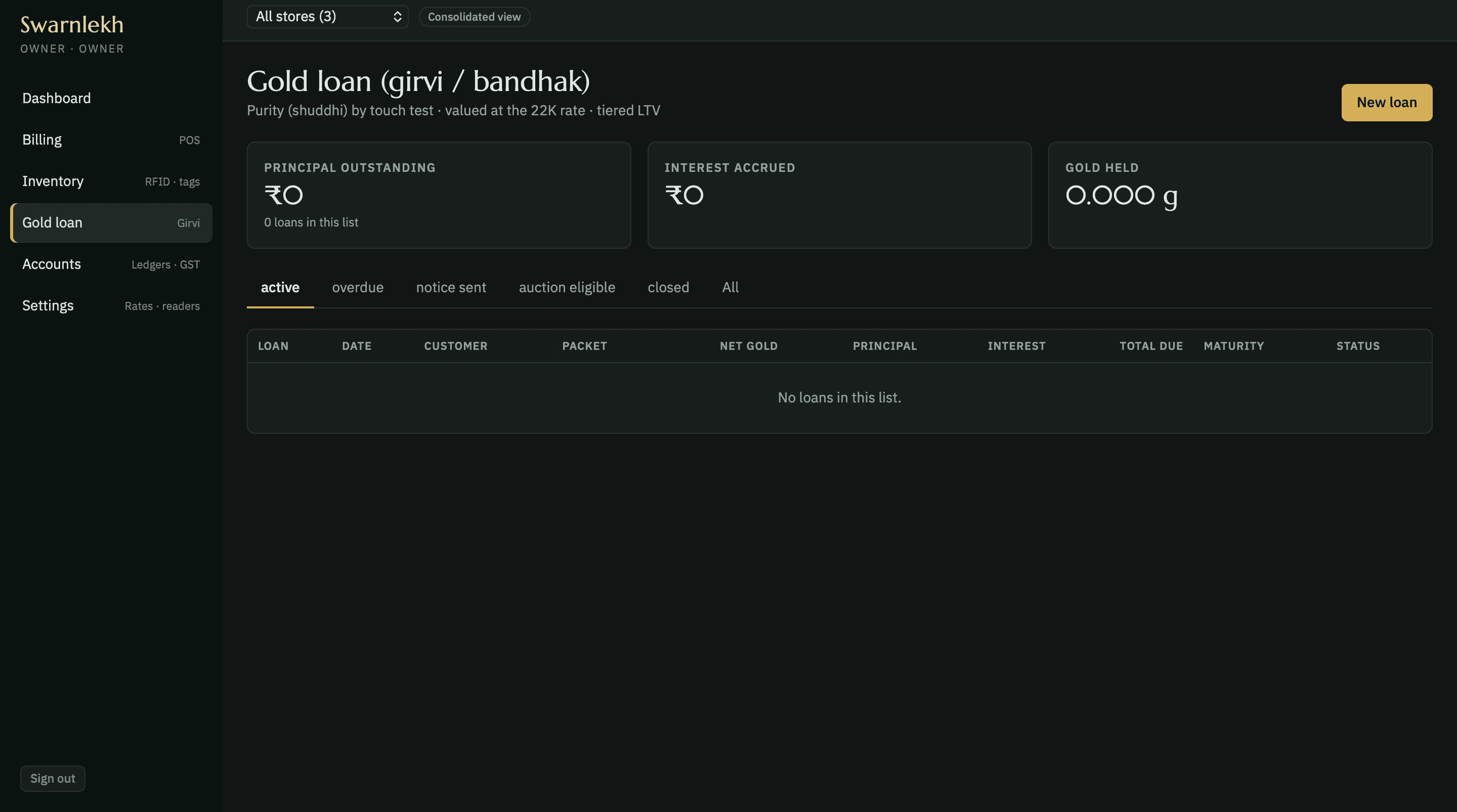Click the Swarnlekh logo title
This screenshot has height=812, width=1457.
tap(72, 24)
